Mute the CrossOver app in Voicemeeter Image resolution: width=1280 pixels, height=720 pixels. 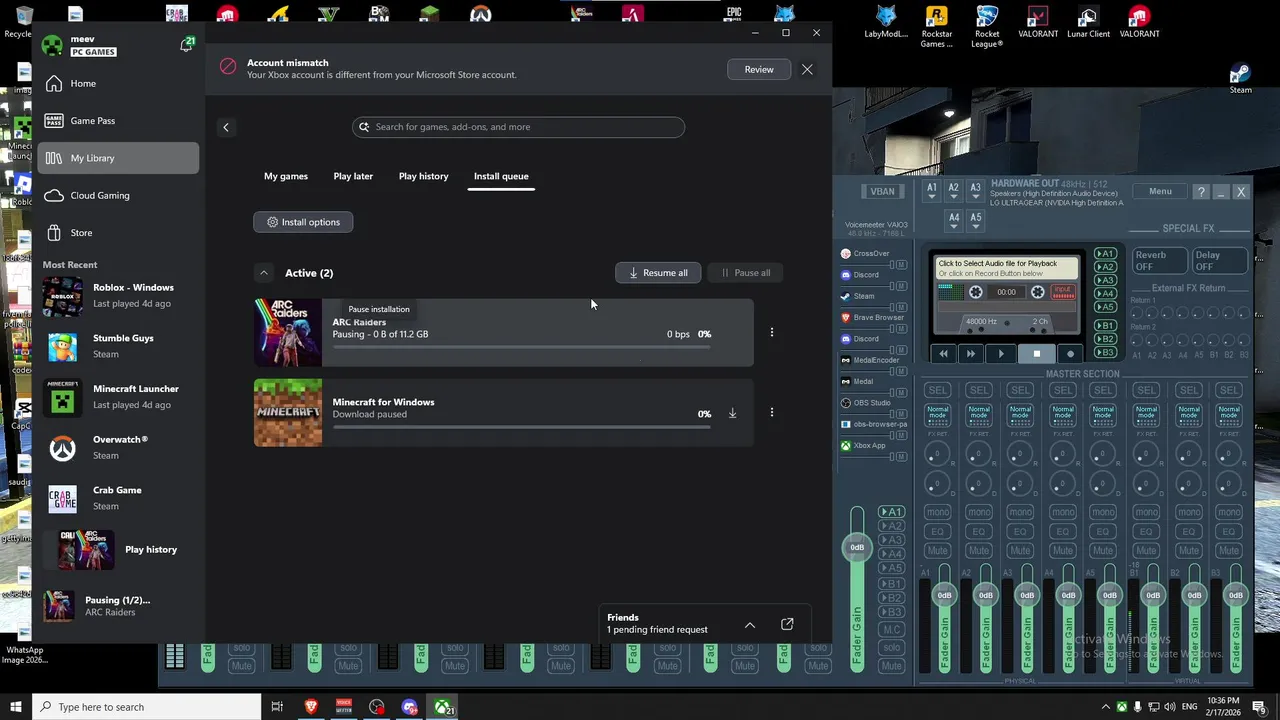(x=901, y=264)
